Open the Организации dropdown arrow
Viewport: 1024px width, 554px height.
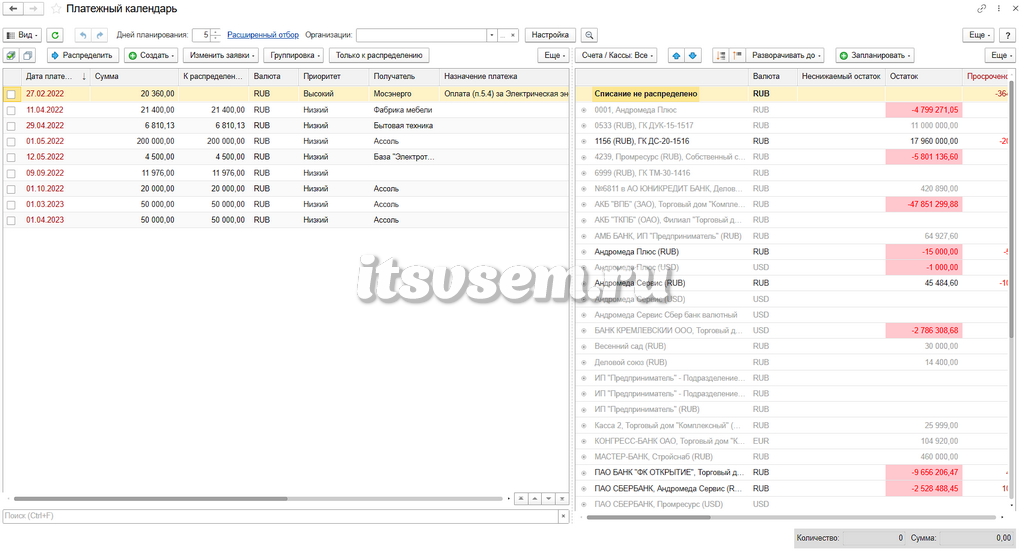point(492,35)
